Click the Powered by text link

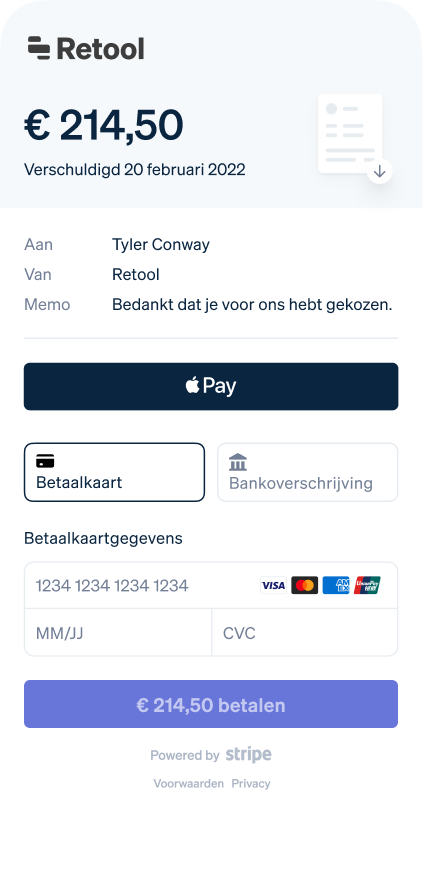pyautogui.click(x=185, y=755)
